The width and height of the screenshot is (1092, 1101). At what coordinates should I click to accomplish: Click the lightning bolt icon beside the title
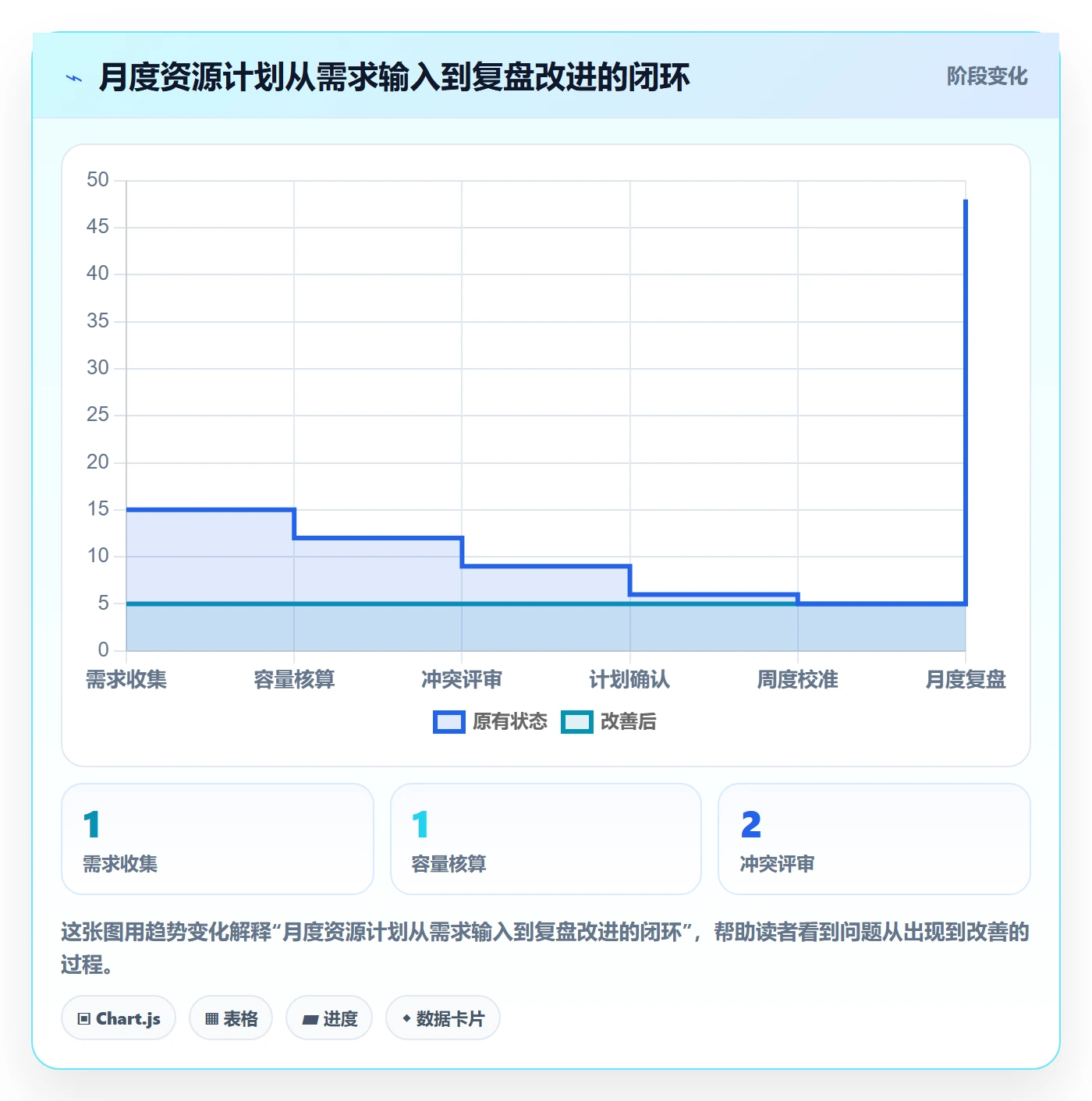pyautogui.click(x=74, y=78)
